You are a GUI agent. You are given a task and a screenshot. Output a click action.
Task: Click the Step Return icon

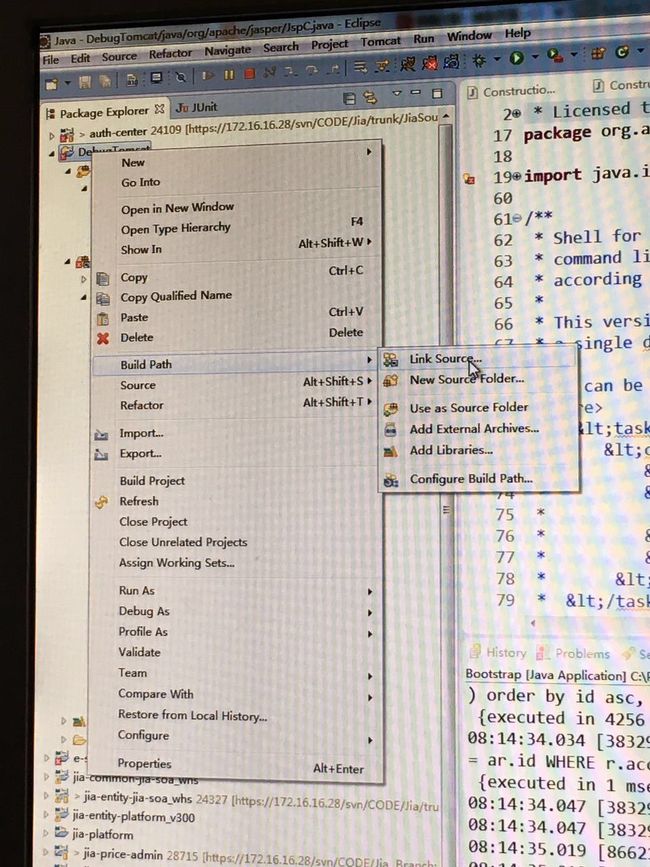pos(333,69)
